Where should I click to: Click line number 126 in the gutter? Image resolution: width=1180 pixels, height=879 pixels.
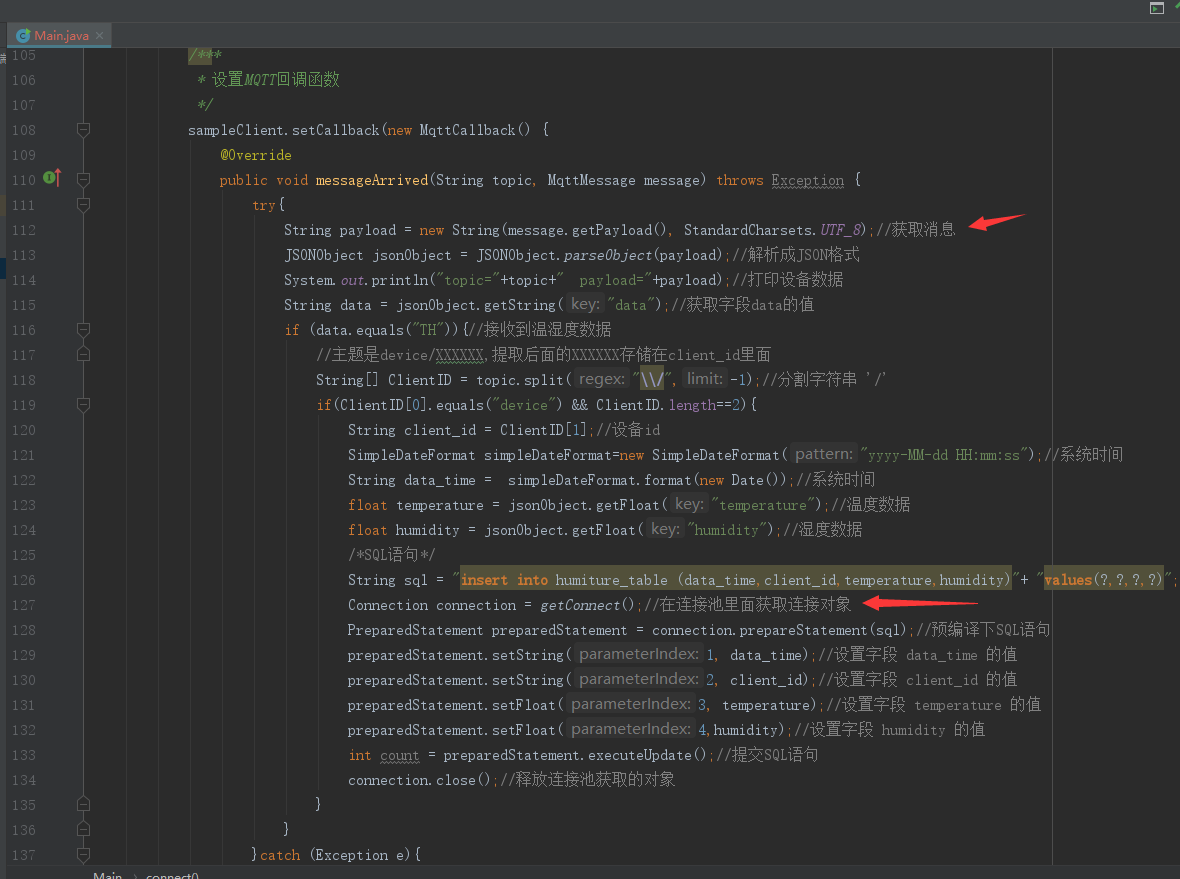(x=23, y=579)
